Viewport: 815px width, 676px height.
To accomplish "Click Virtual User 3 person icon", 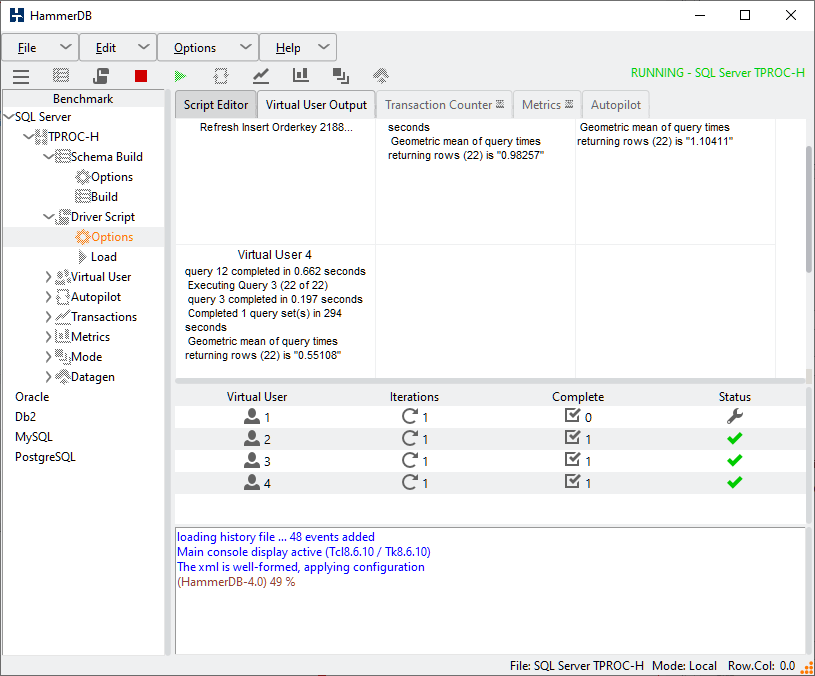I will (252, 460).
